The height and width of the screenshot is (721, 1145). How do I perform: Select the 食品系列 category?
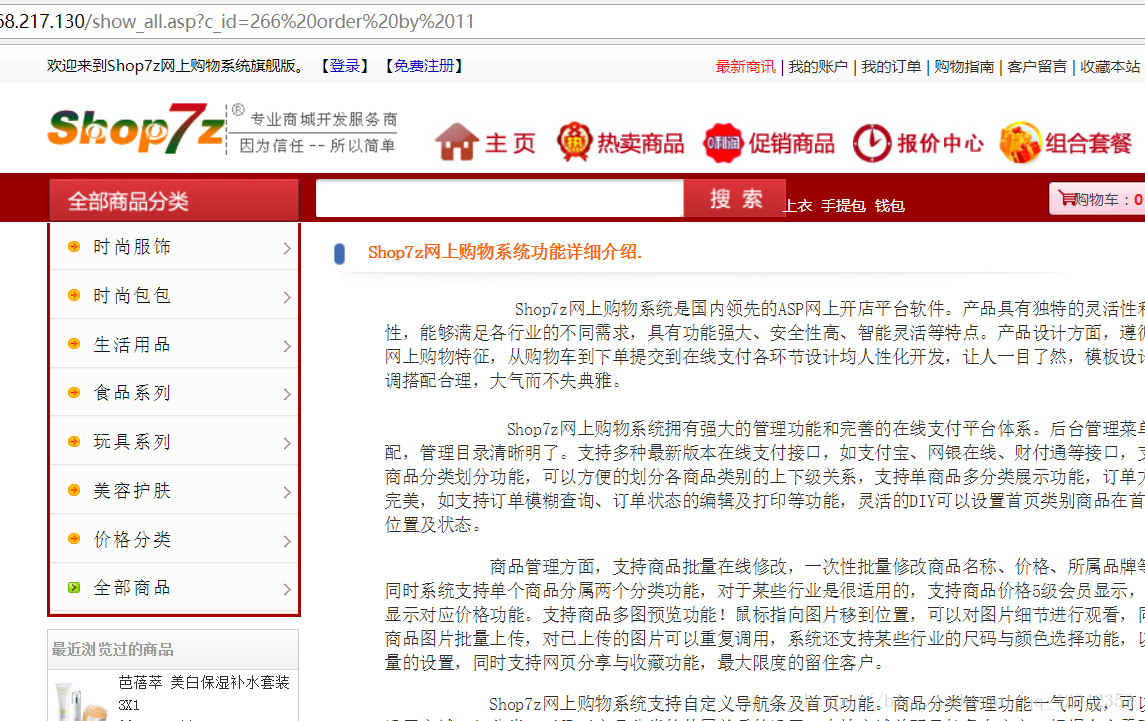(x=132, y=393)
